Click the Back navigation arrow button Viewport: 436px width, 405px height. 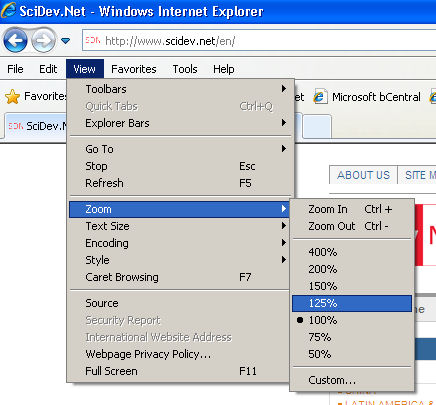click(15, 41)
